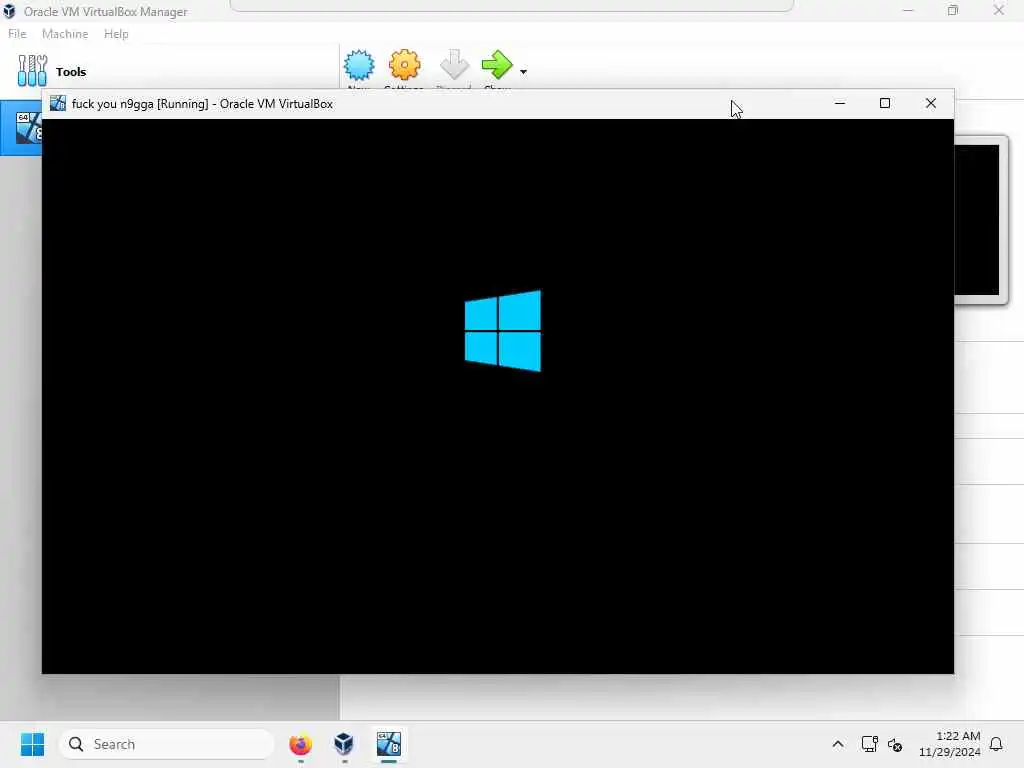
Task: Open the notifications bell icon
Action: (996, 744)
